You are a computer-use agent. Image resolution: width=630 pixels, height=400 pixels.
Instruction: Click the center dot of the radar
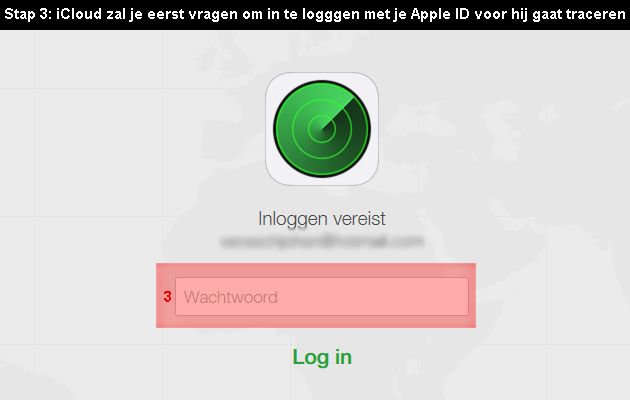coord(322,129)
